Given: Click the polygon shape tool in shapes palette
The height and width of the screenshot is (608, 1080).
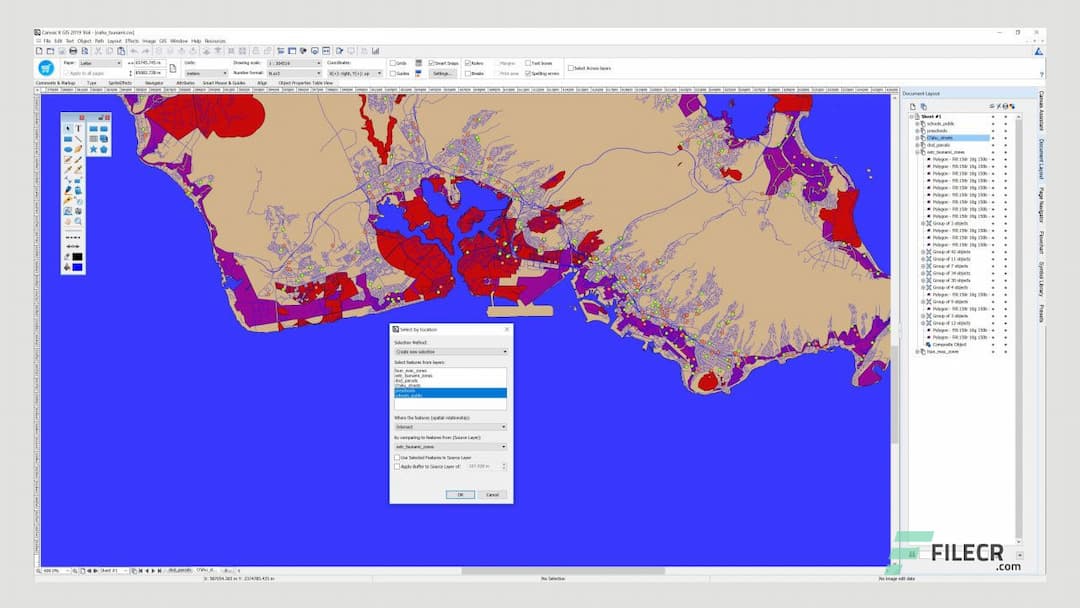Looking at the screenshot, I should [x=104, y=149].
